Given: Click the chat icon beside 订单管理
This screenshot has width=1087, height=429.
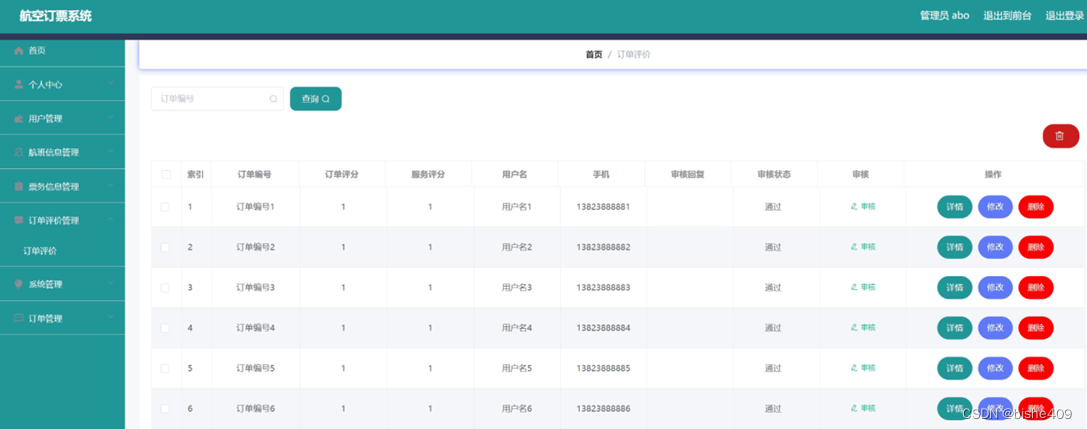Looking at the screenshot, I should pyautogui.click(x=19, y=318).
